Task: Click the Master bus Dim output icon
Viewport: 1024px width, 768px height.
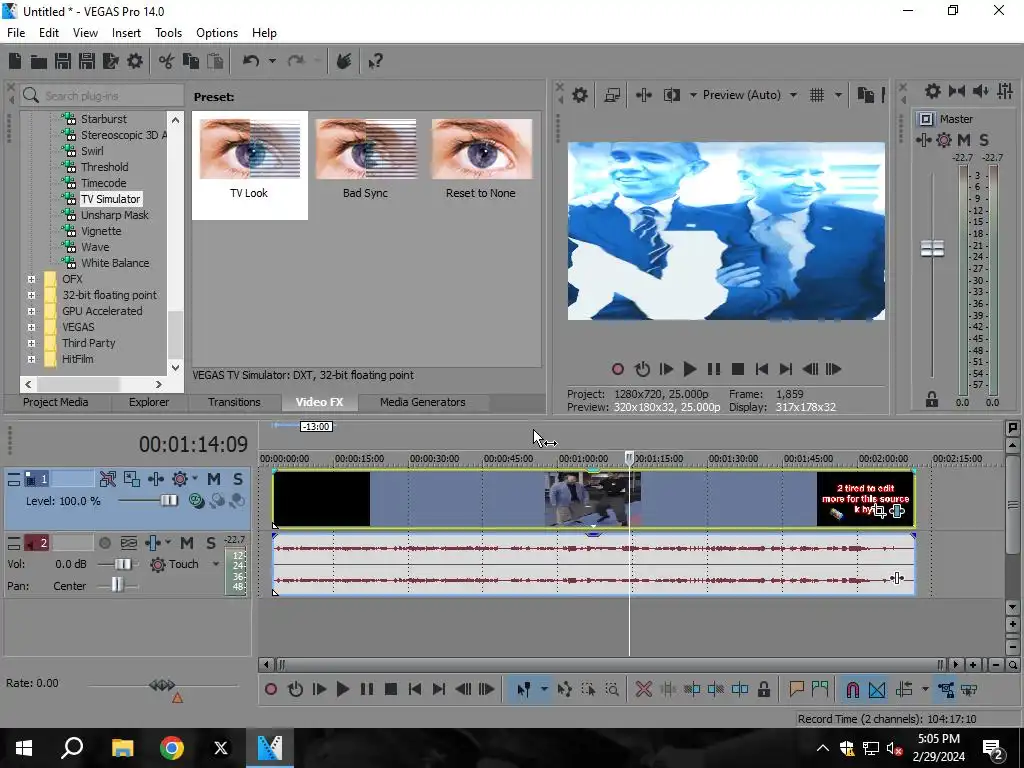Action: (981, 91)
